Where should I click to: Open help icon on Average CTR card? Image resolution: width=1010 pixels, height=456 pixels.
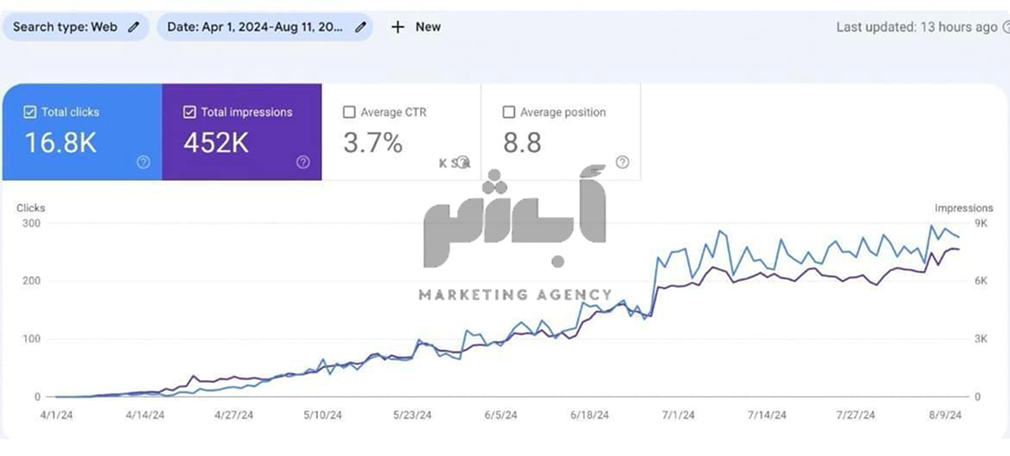point(462,162)
